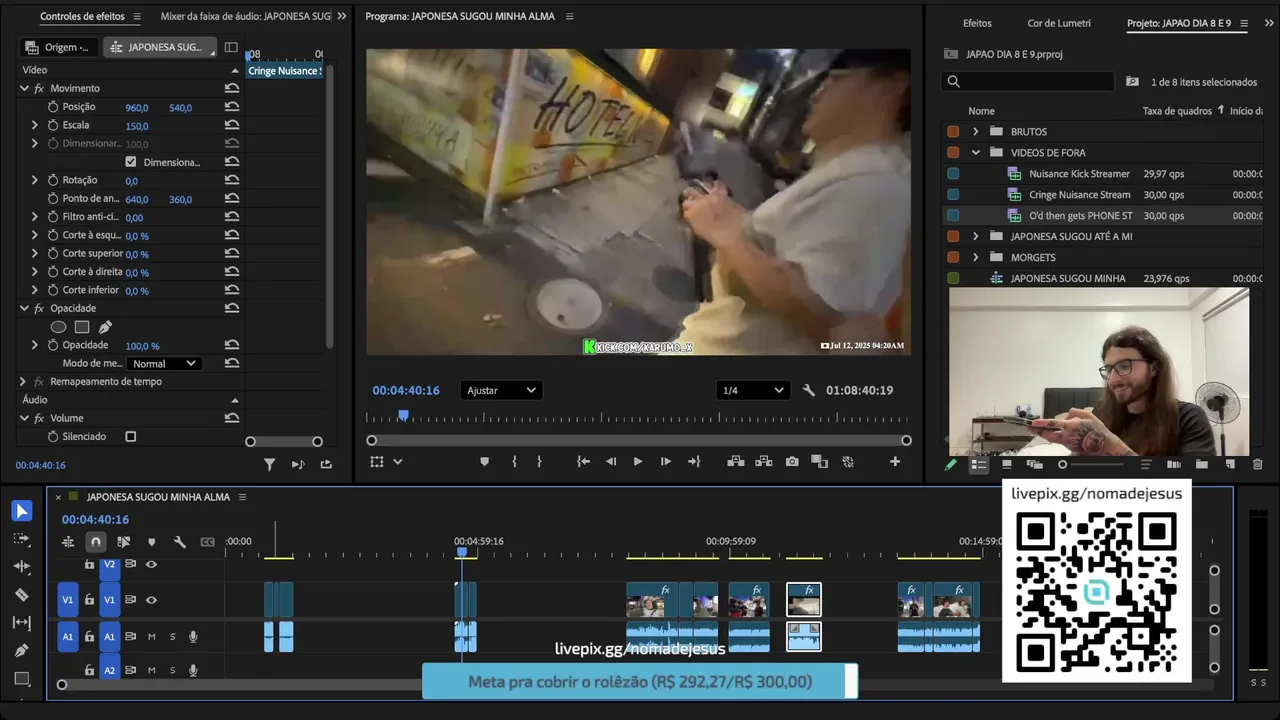Toggle V1 track visibility eye
Image resolution: width=1280 pixels, height=720 pixels.
coord(151,600)
